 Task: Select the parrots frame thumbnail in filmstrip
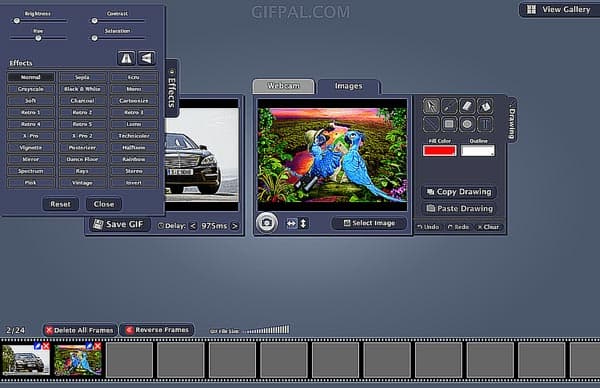[x=78, y=360]
